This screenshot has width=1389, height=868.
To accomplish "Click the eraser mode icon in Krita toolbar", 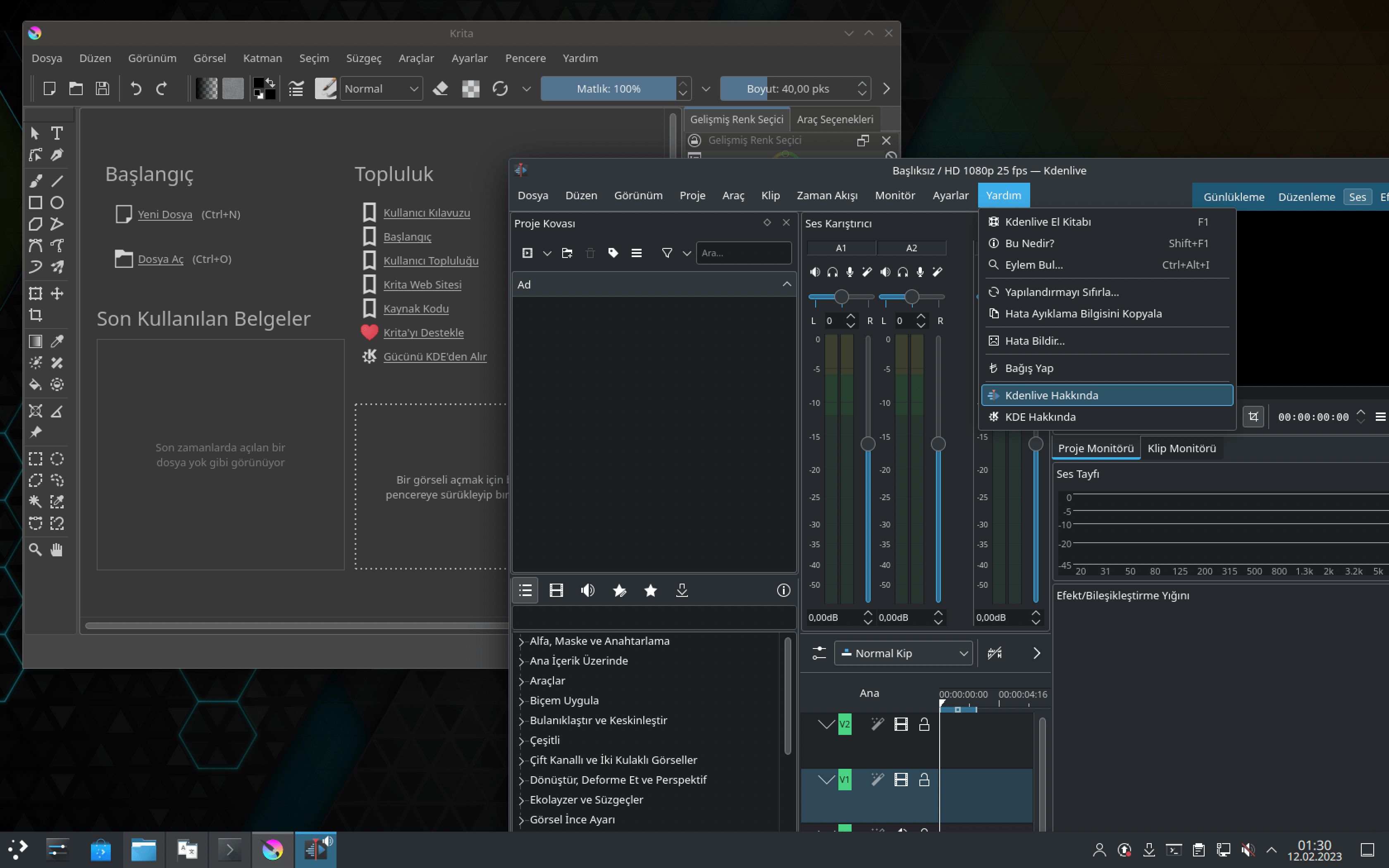I will tap(440, 88).
